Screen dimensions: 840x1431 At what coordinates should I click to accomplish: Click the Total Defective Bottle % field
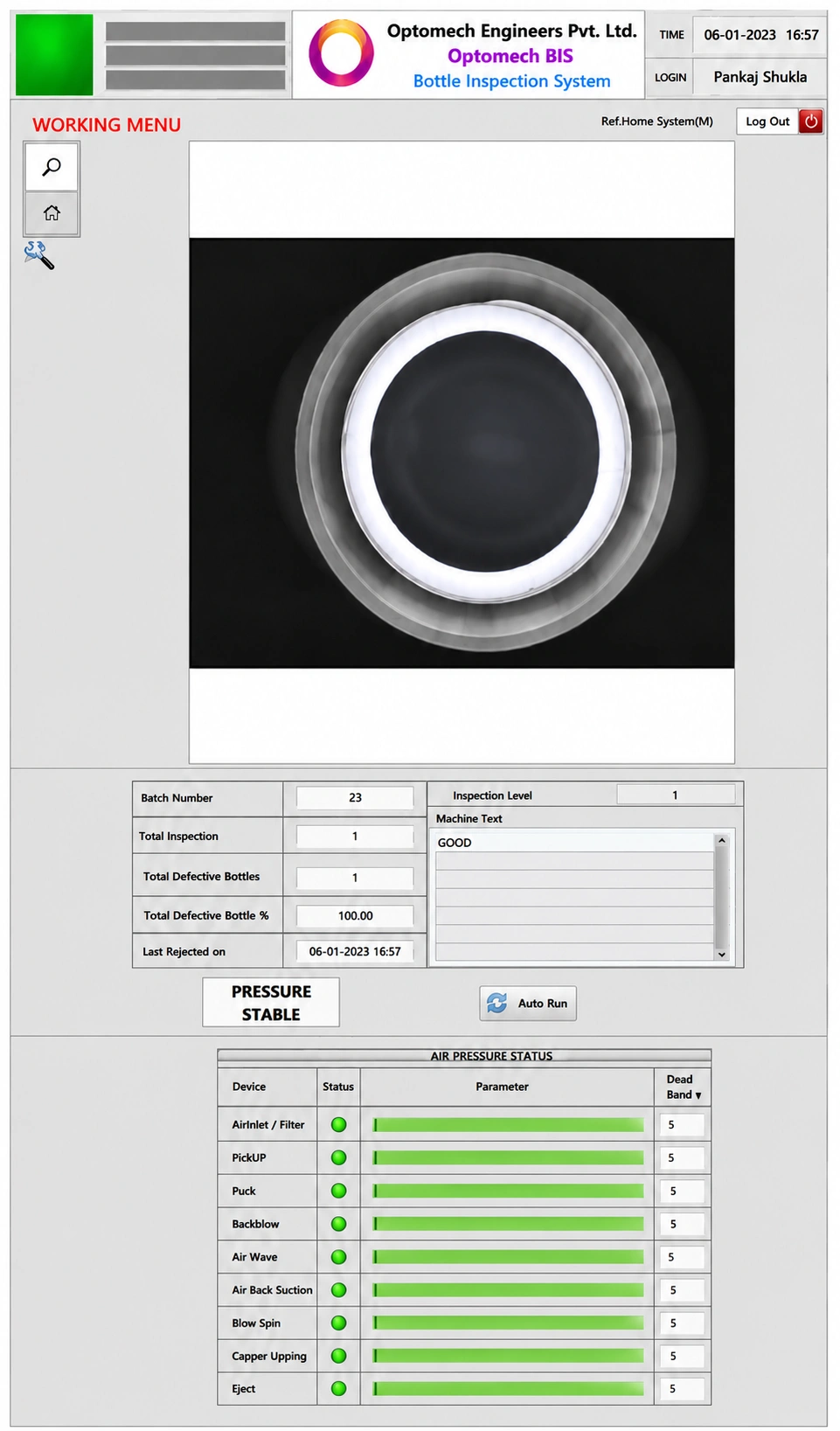click(x=355, y=915)
